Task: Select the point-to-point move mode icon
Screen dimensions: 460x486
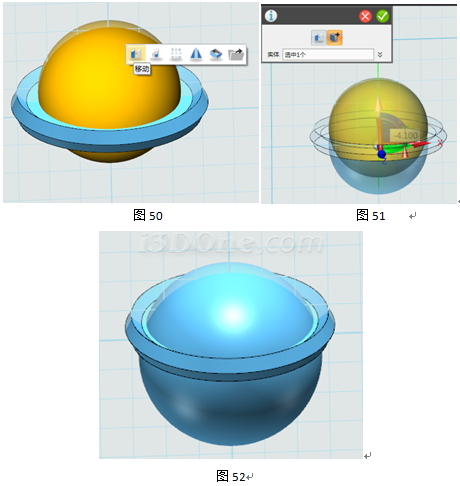Action: coord(319,37)
